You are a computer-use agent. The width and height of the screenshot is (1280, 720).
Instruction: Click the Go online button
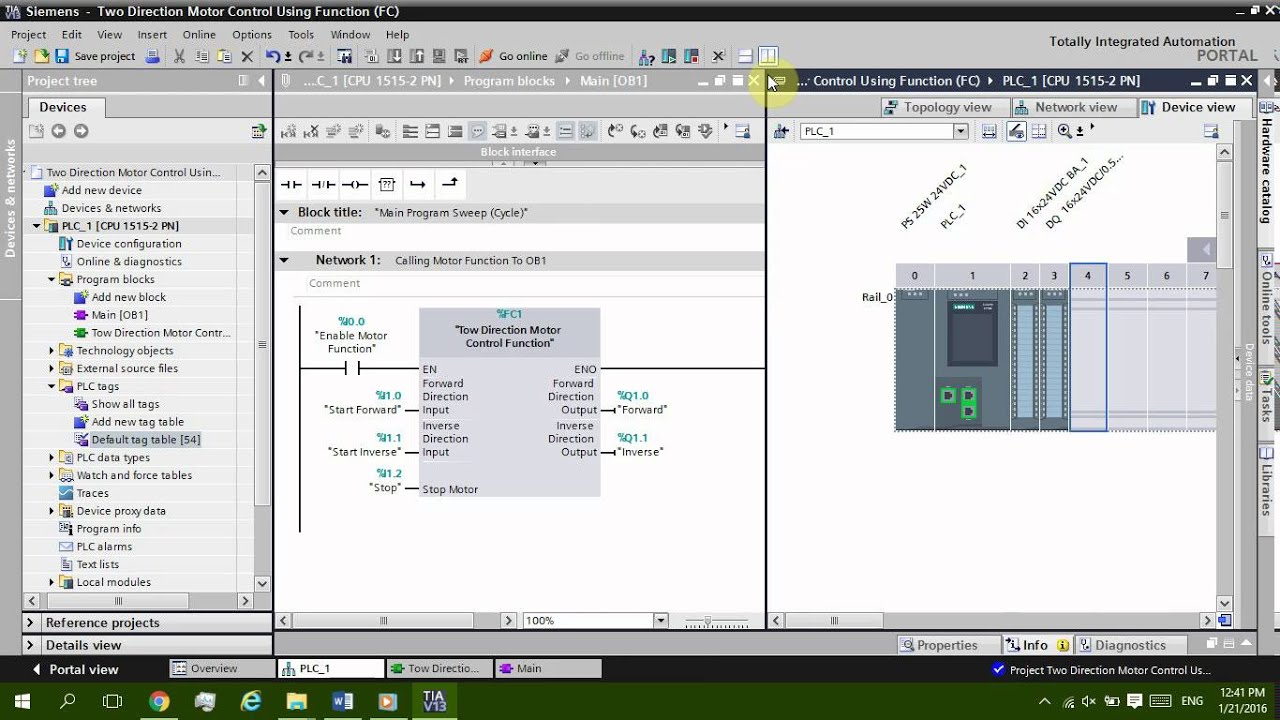(513, 56)
